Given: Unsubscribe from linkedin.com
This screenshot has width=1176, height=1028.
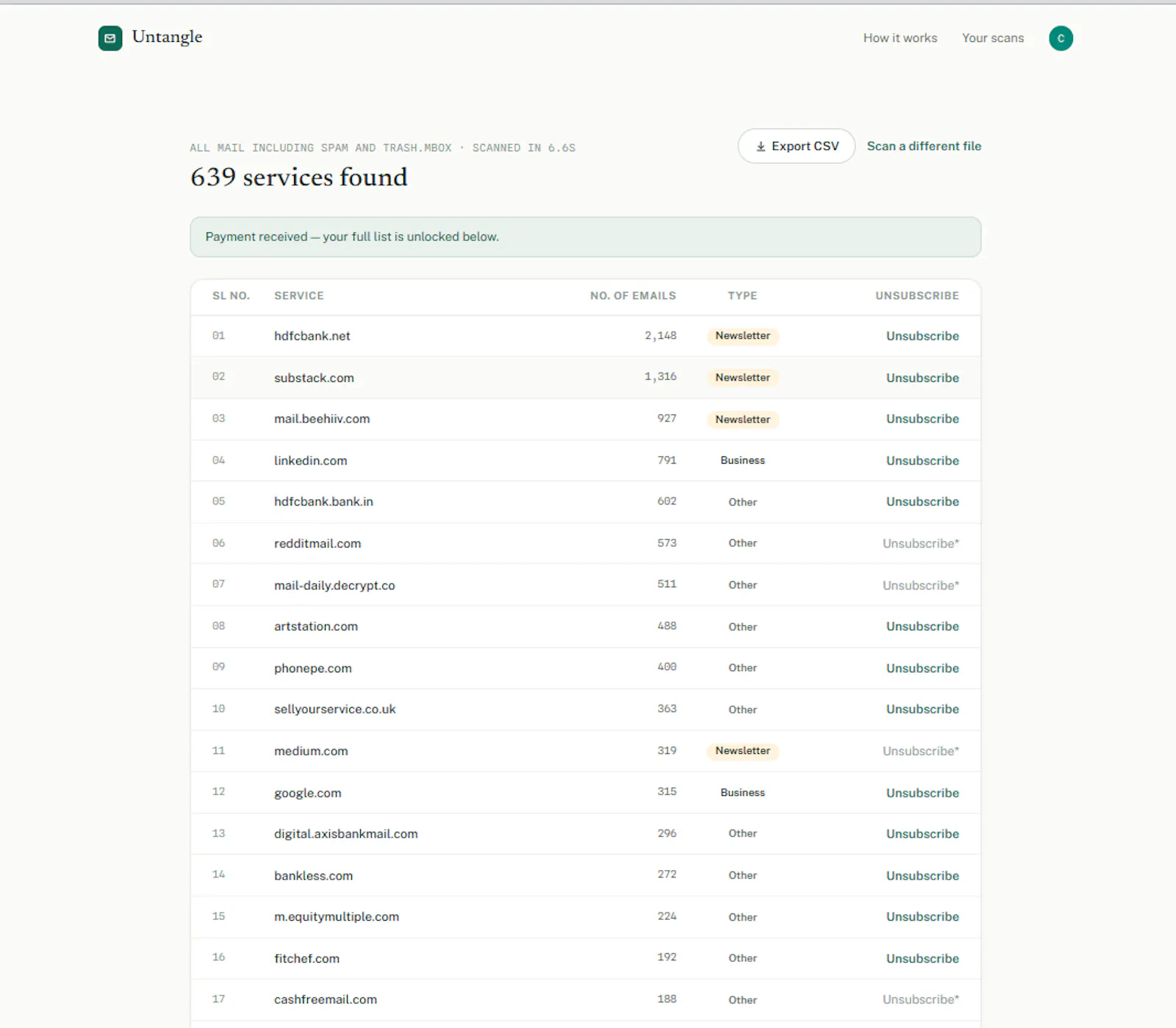Looking at the screenshot, I should (922, 461).
